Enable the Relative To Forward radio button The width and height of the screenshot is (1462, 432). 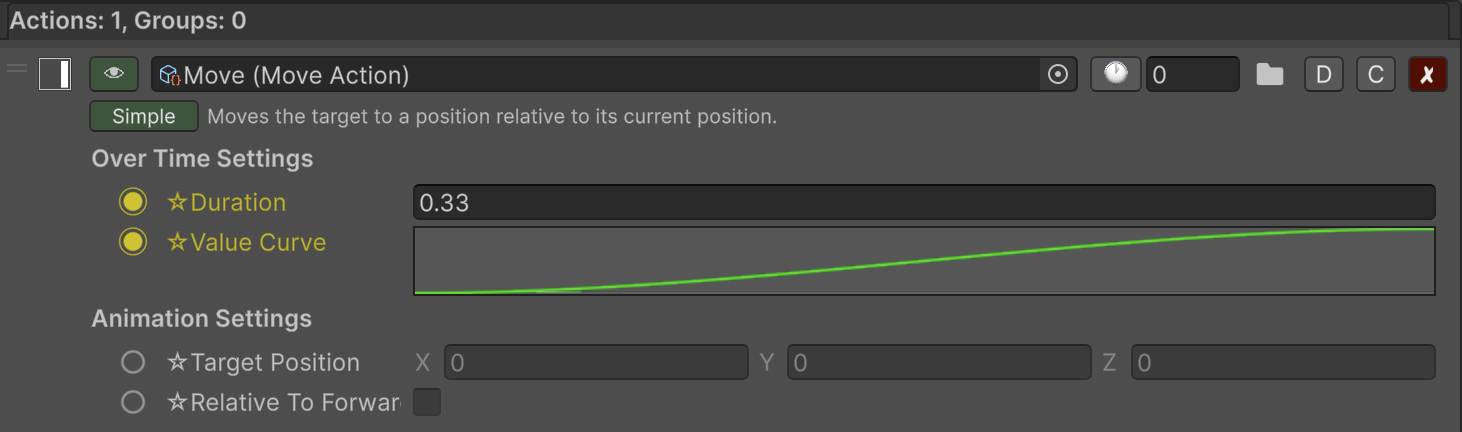click(133, 402)
